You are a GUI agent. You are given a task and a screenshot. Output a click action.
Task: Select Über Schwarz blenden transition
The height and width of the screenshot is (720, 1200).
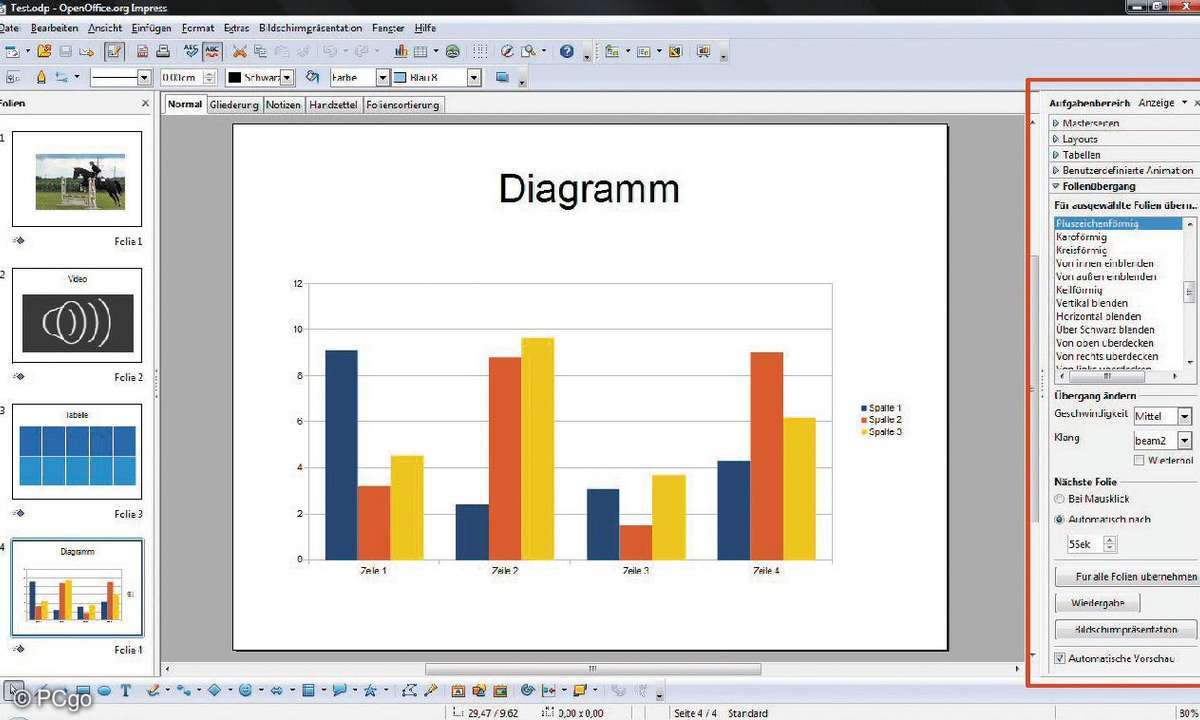coord(1105,329)
